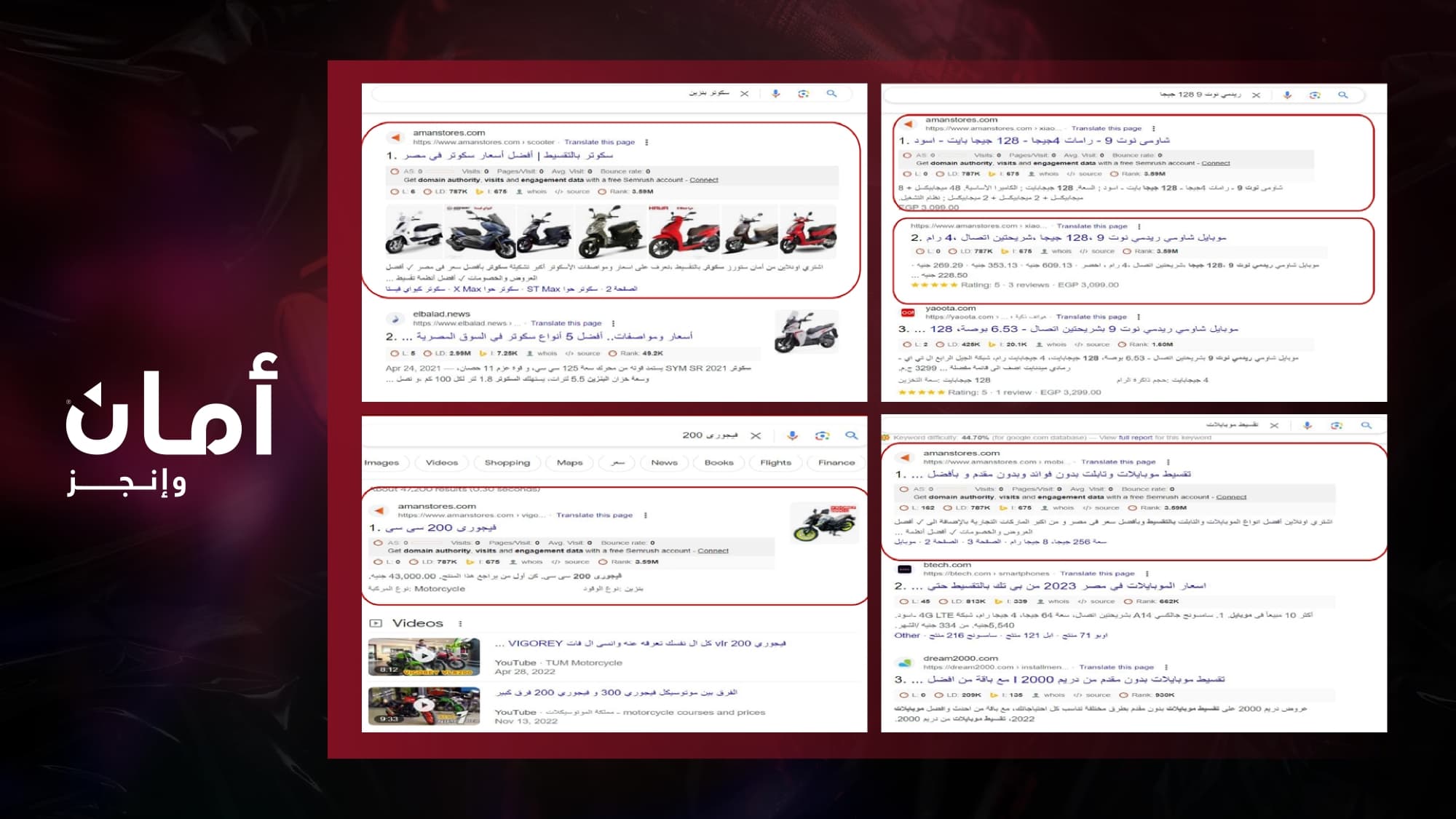Viewport: 1456px width, 819px height.
Task: Open Google Lens in the scooter search panel
Action: point(804,94)
